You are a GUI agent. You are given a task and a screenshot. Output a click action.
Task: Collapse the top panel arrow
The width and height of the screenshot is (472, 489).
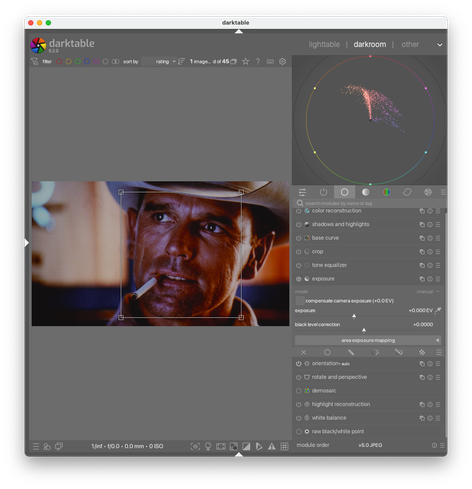tap(239, 32)
